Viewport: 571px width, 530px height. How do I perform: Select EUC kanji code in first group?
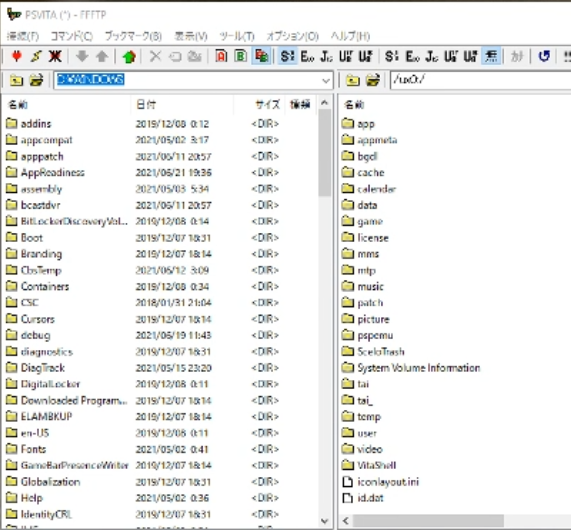tap(307, 56)
